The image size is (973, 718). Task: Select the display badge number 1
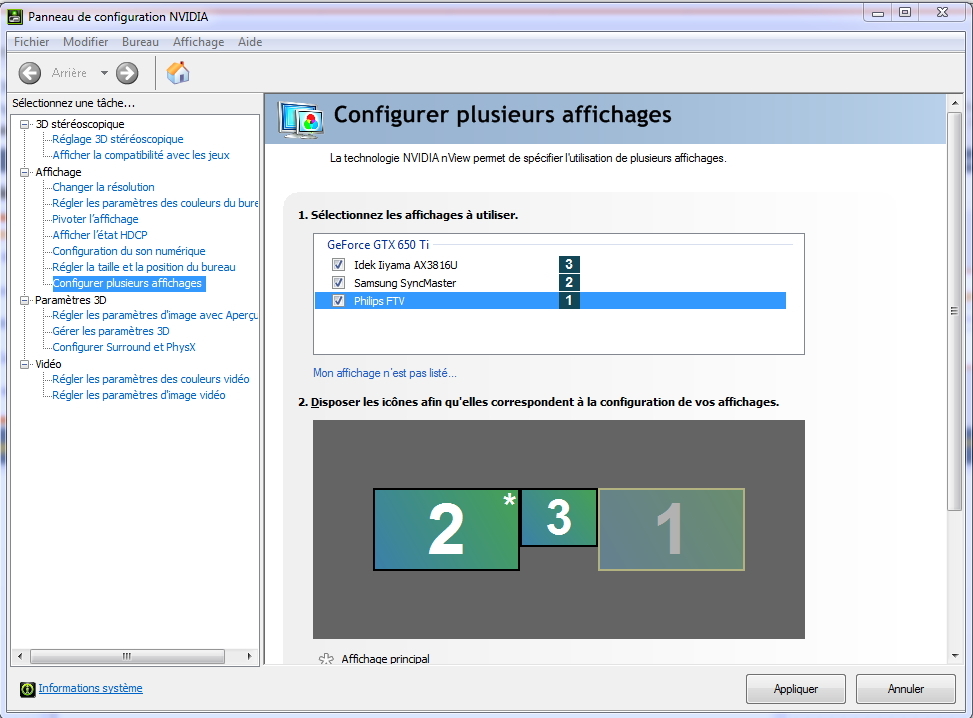[x=569, y=300]
